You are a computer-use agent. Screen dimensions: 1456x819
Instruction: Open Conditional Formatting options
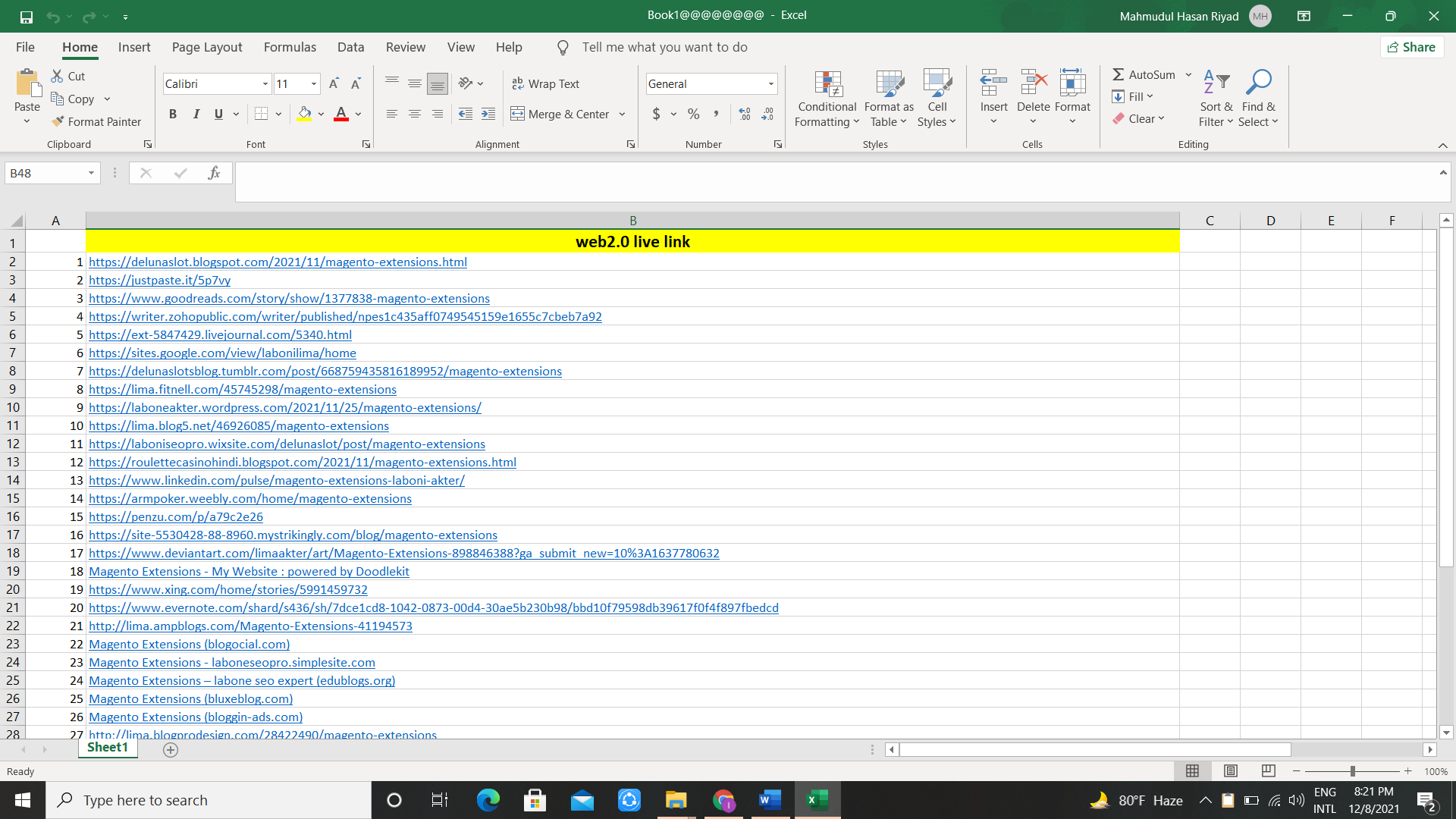tap(827, 97)
